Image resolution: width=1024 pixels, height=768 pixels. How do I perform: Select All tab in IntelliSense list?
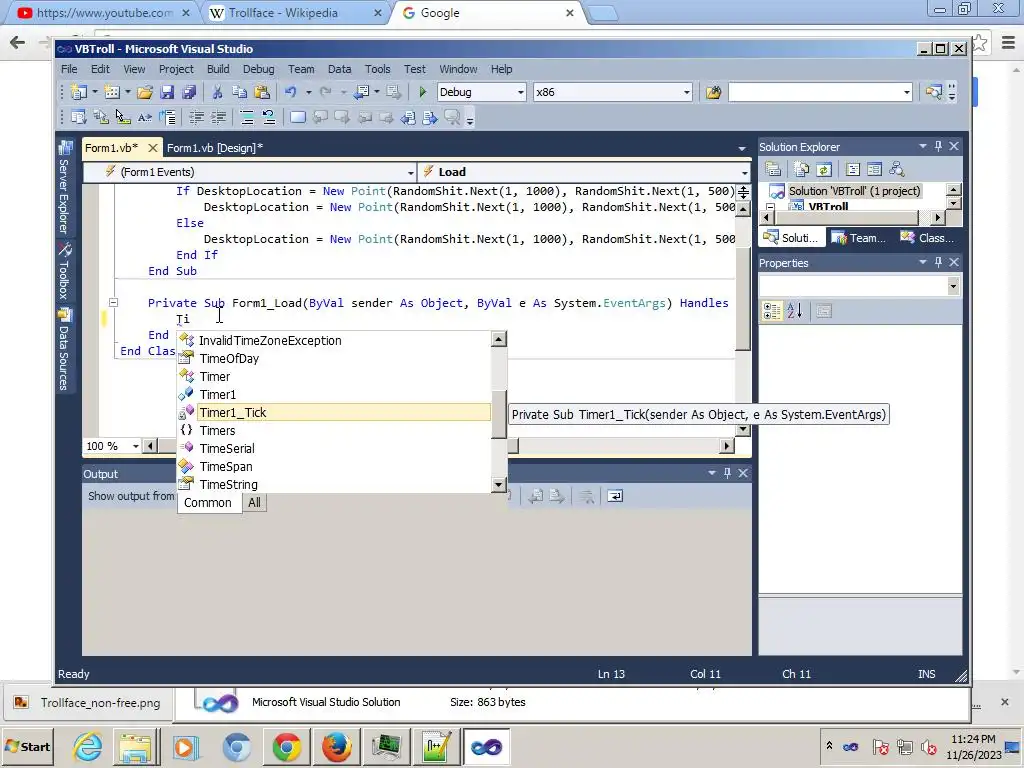(254, 503)
